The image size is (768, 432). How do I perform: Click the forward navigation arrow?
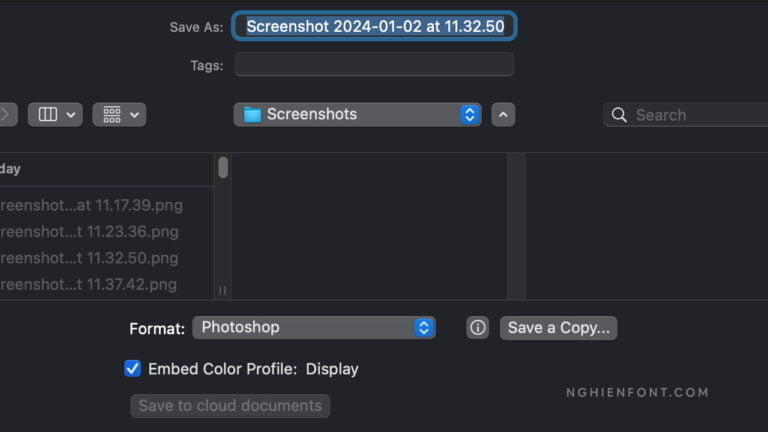6,114
